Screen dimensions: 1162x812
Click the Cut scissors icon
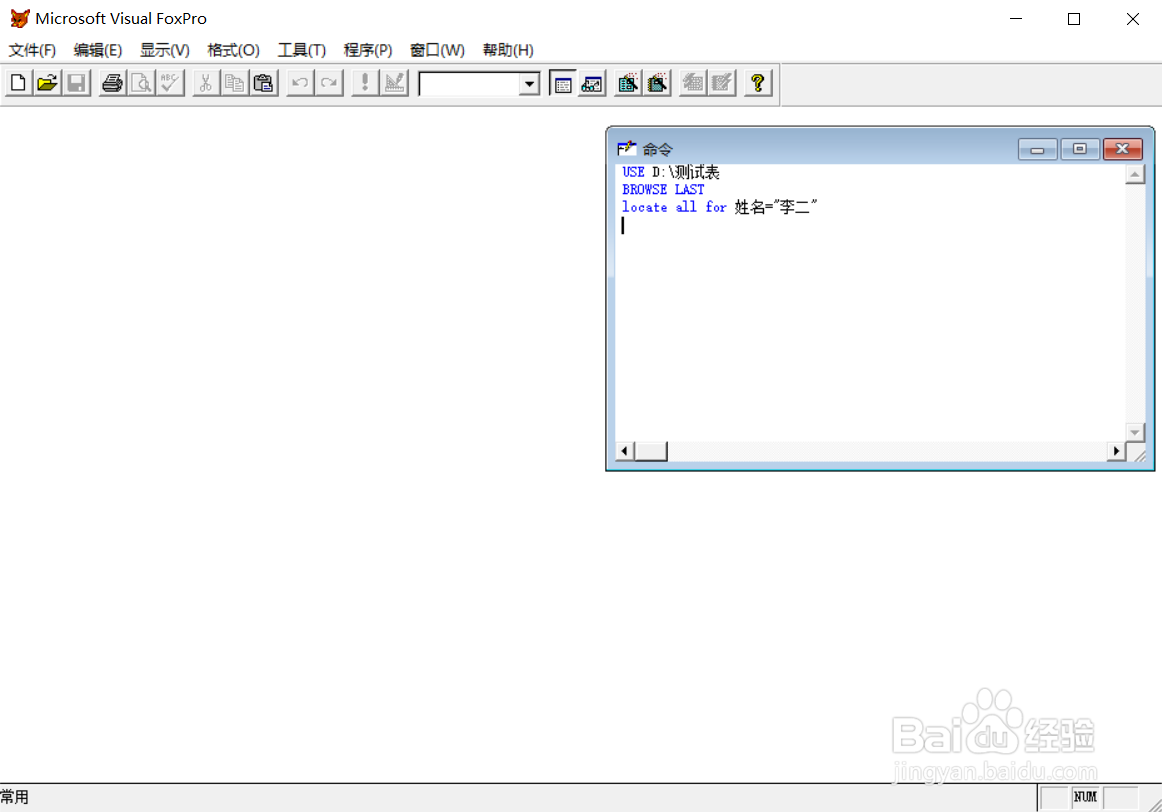(206, 83)
